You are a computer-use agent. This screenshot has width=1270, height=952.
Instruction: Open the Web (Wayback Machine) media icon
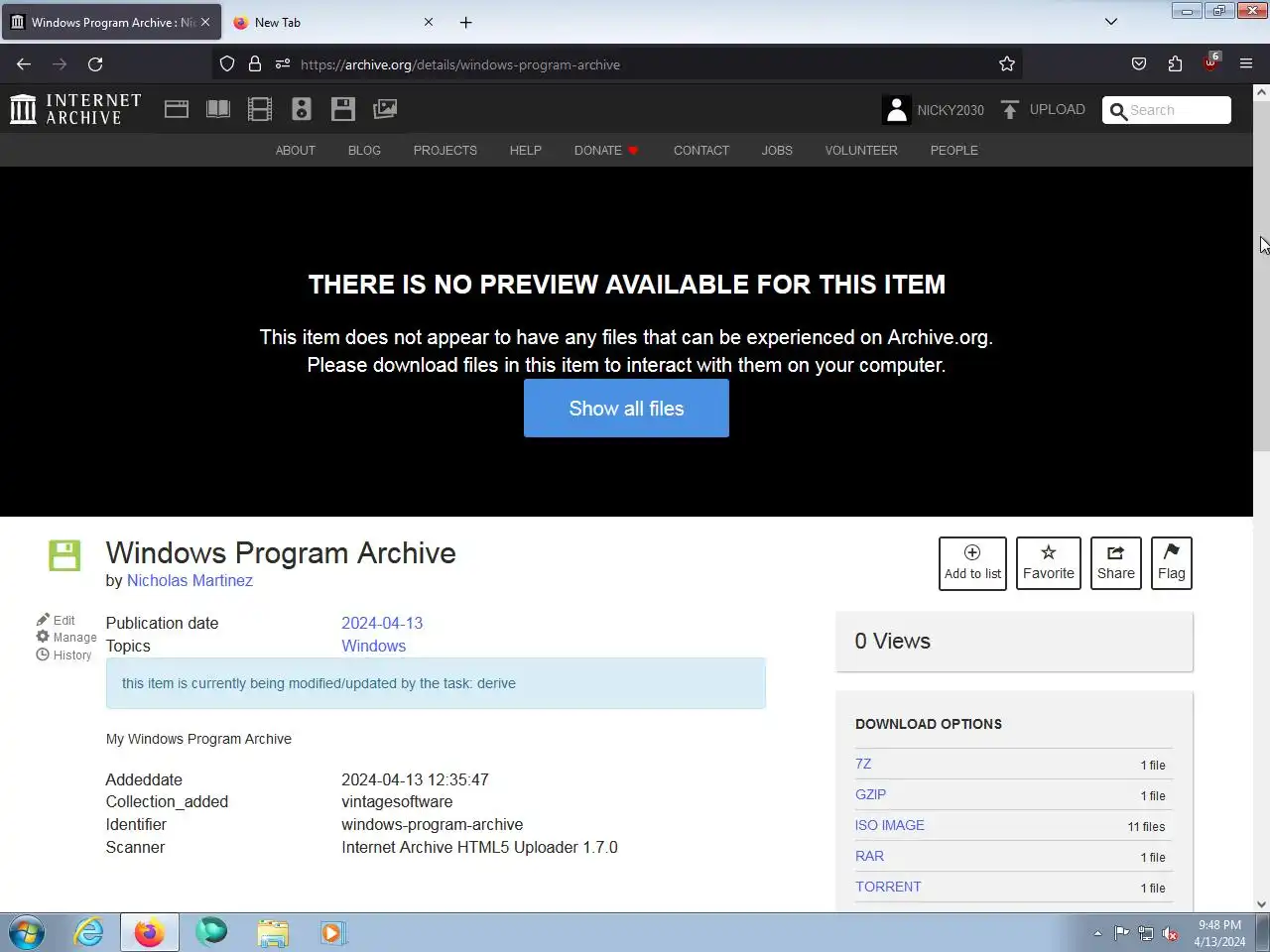[x=177, y=109]
